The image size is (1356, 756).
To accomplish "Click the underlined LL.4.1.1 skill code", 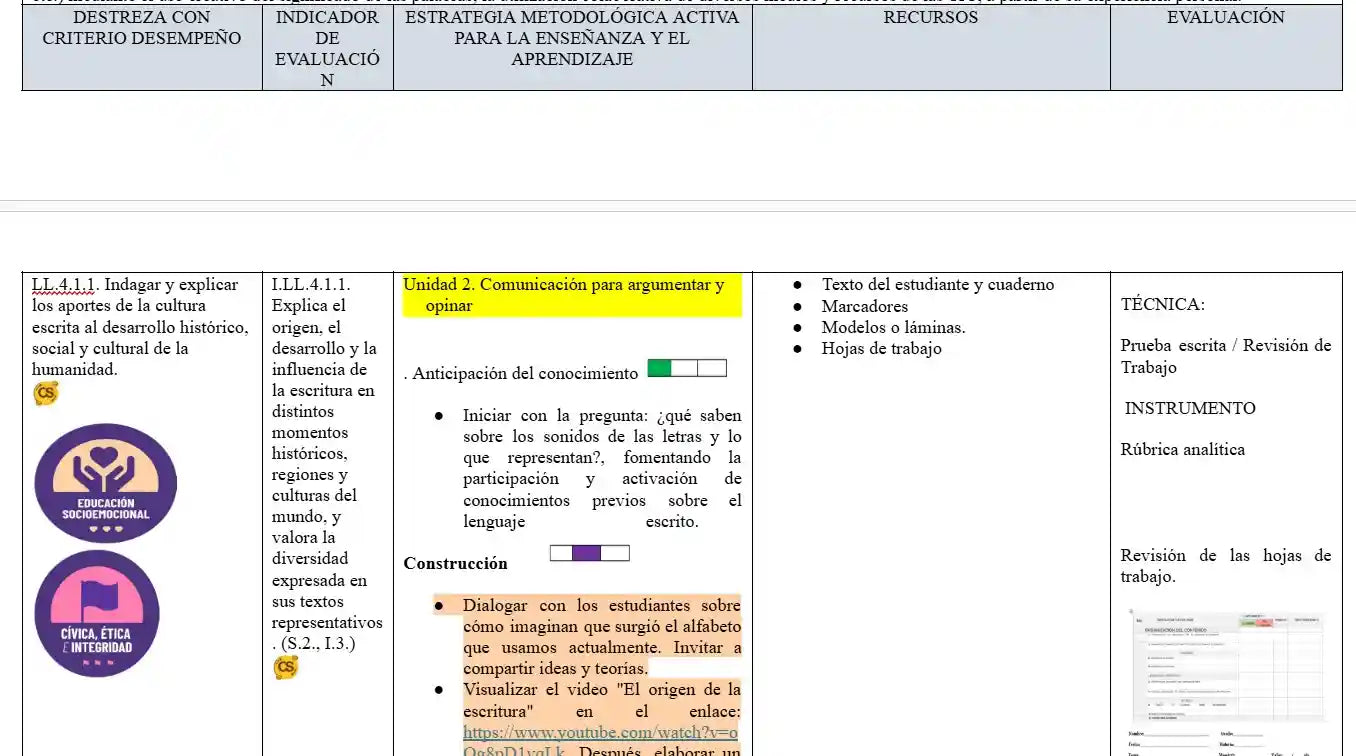I will (x=65, y=285).
